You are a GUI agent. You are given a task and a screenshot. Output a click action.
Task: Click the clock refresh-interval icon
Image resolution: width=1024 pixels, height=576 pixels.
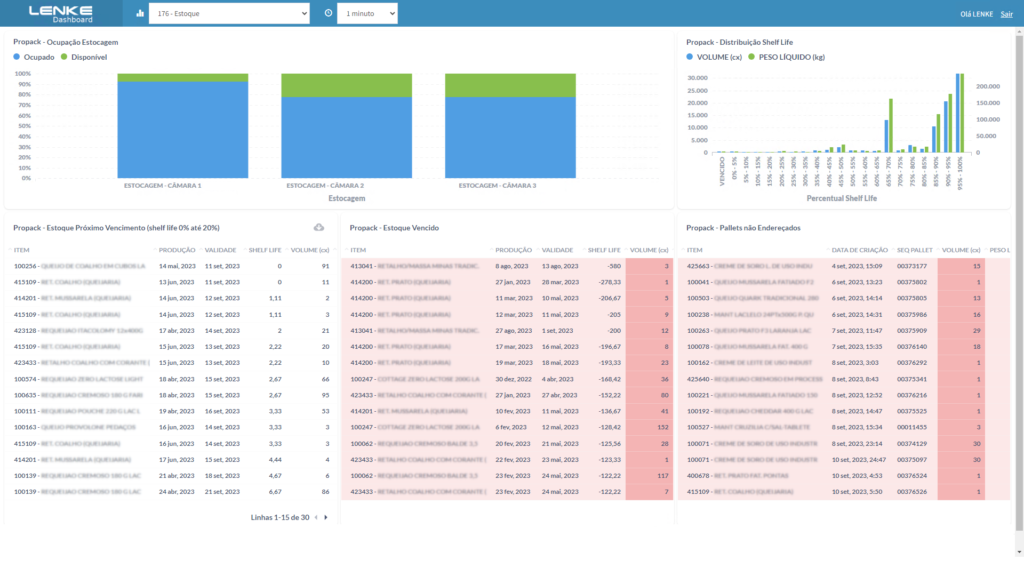click(x=328, y=13)
